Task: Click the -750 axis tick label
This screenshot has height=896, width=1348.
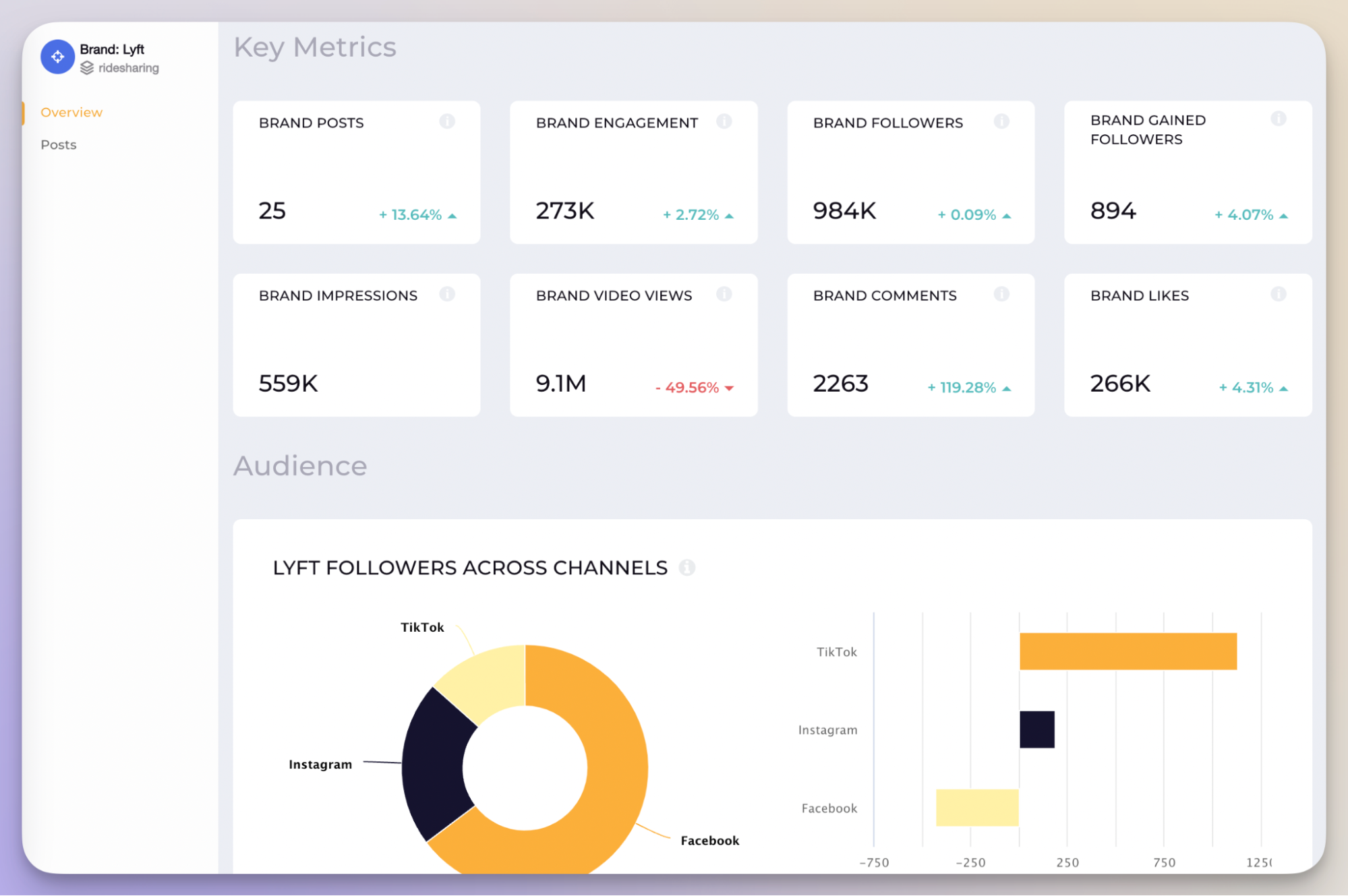Action: [874, 862]
